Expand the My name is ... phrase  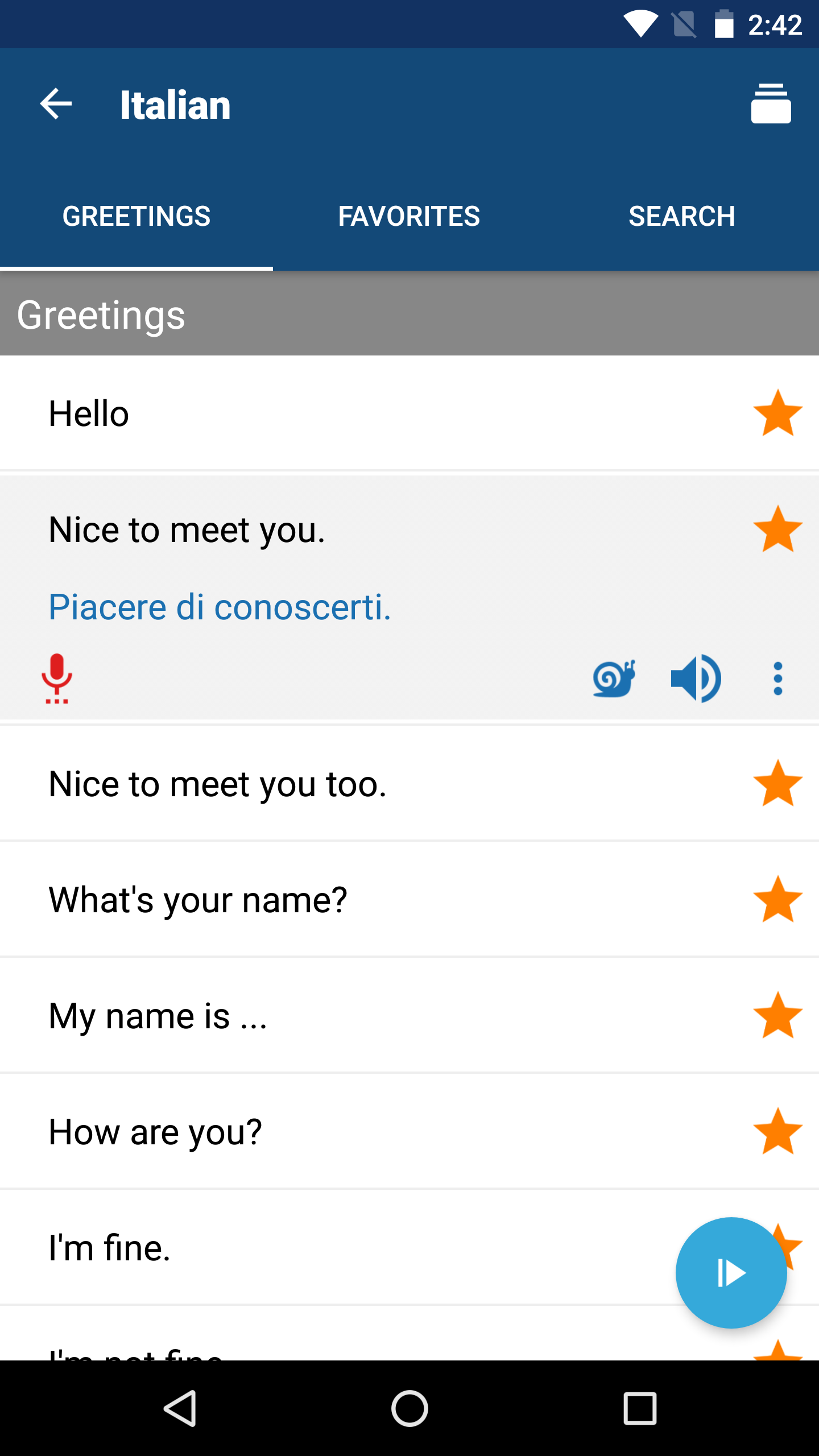[x=341, y=1016]
